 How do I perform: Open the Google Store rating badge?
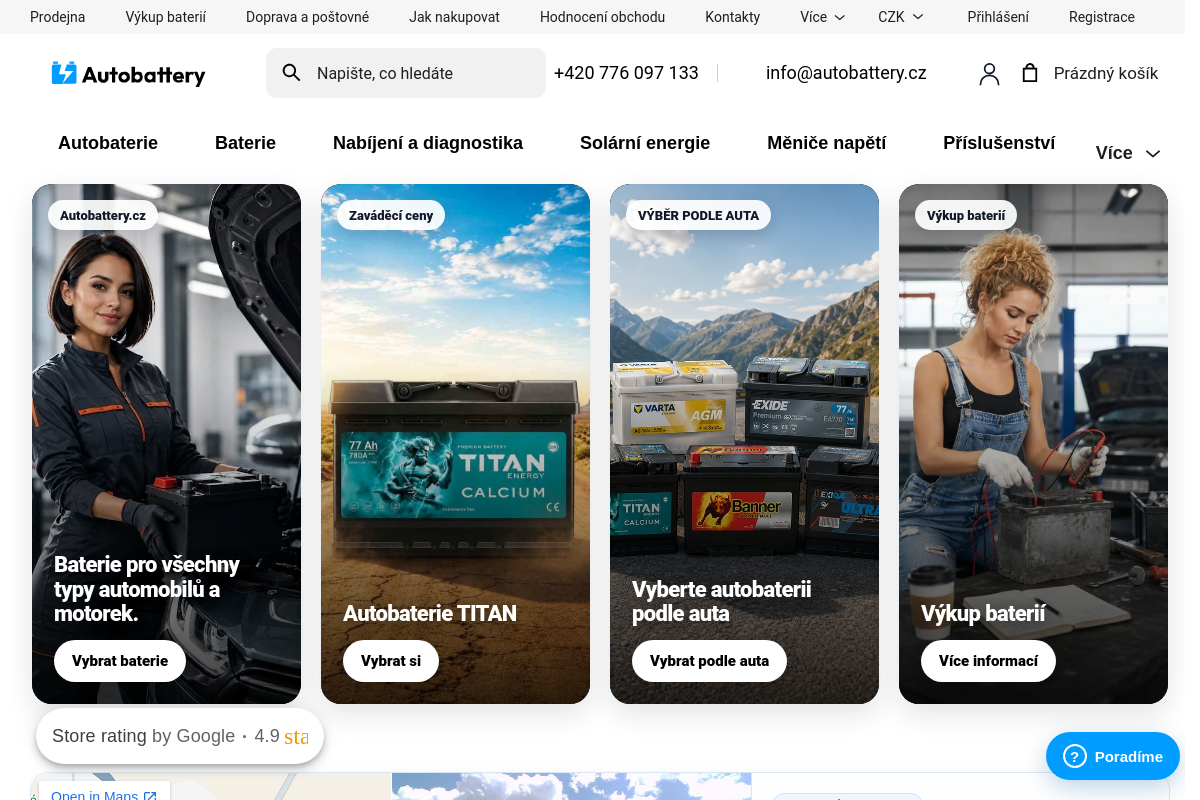[180, 736]
